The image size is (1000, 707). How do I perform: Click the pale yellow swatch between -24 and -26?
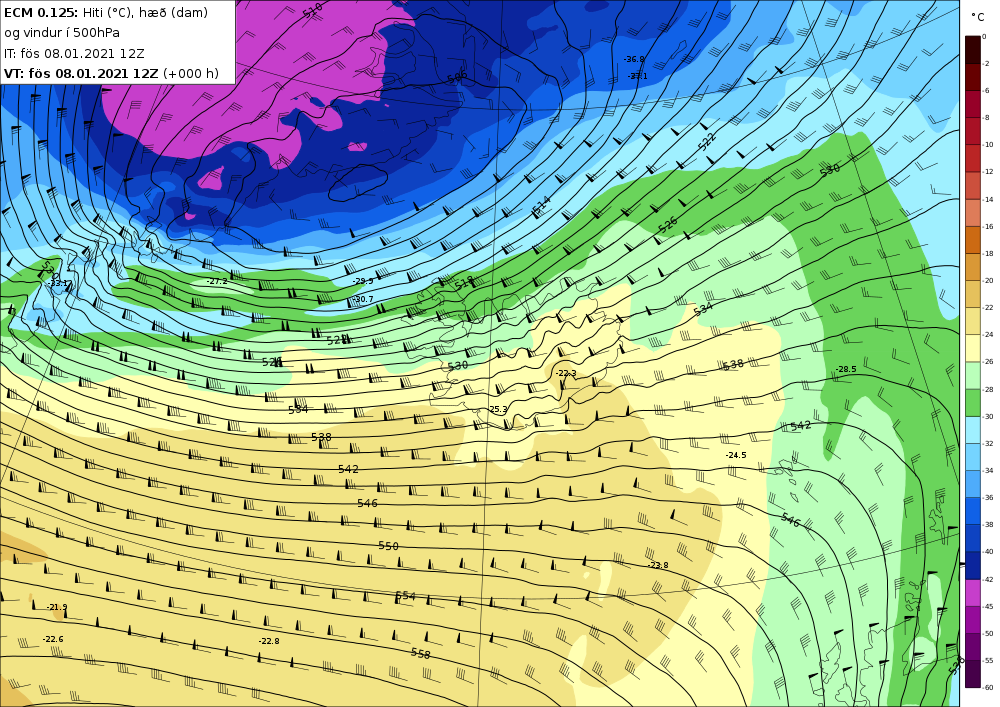click(x=973, y=348)
